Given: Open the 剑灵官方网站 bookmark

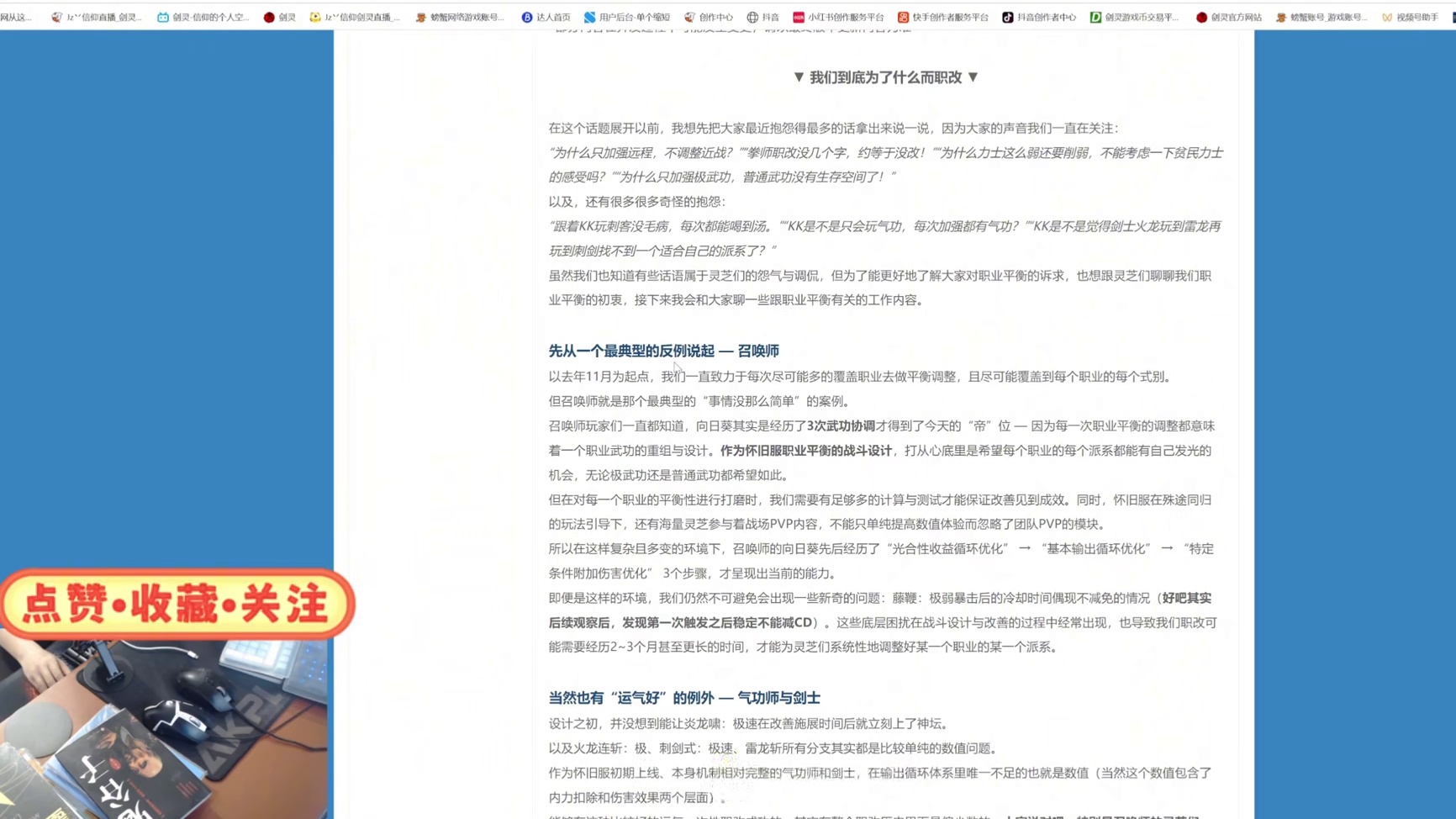Looking at the screenshot, I should pos(1228,17).
